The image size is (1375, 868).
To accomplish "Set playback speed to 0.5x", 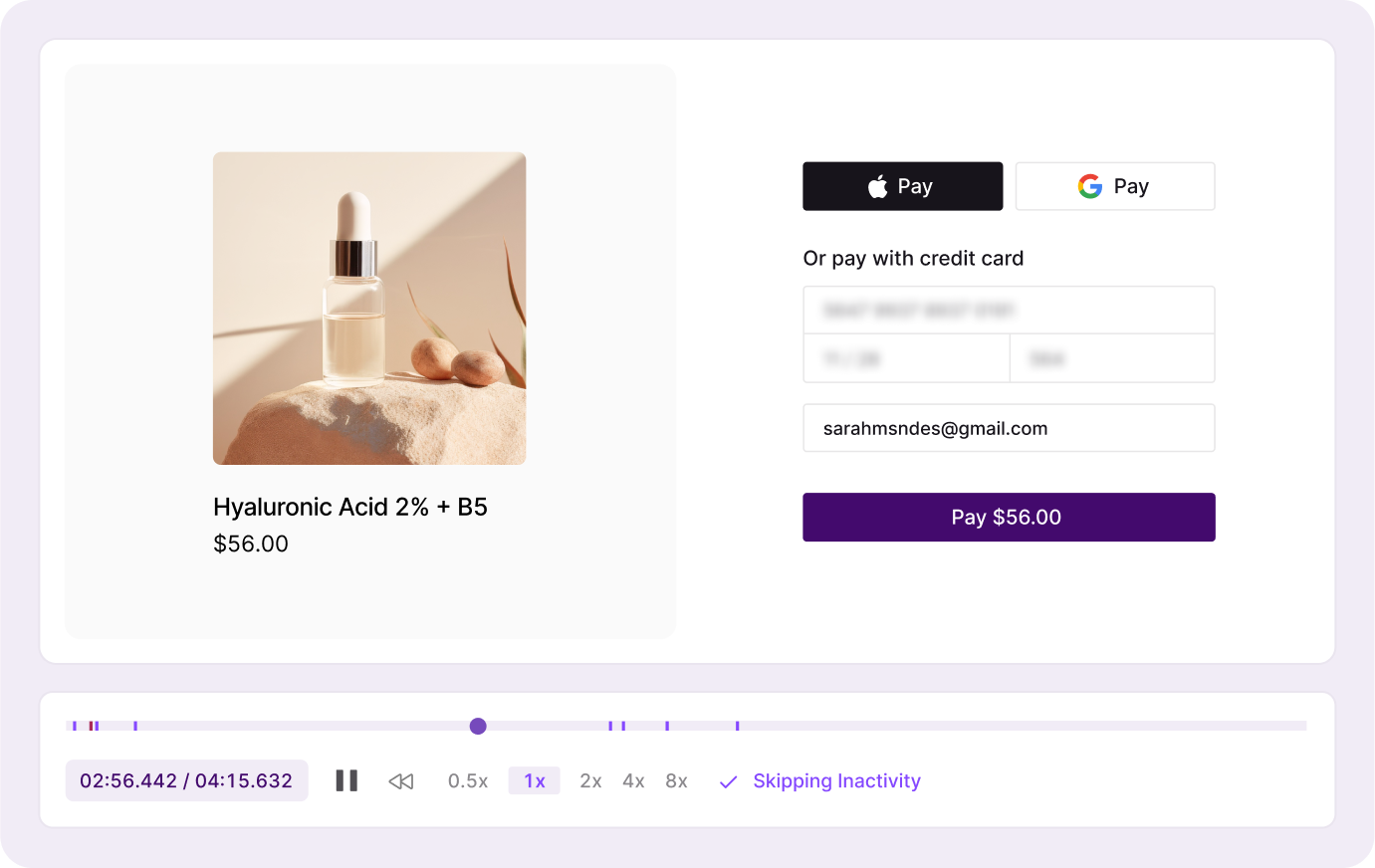I will point(468,781).
